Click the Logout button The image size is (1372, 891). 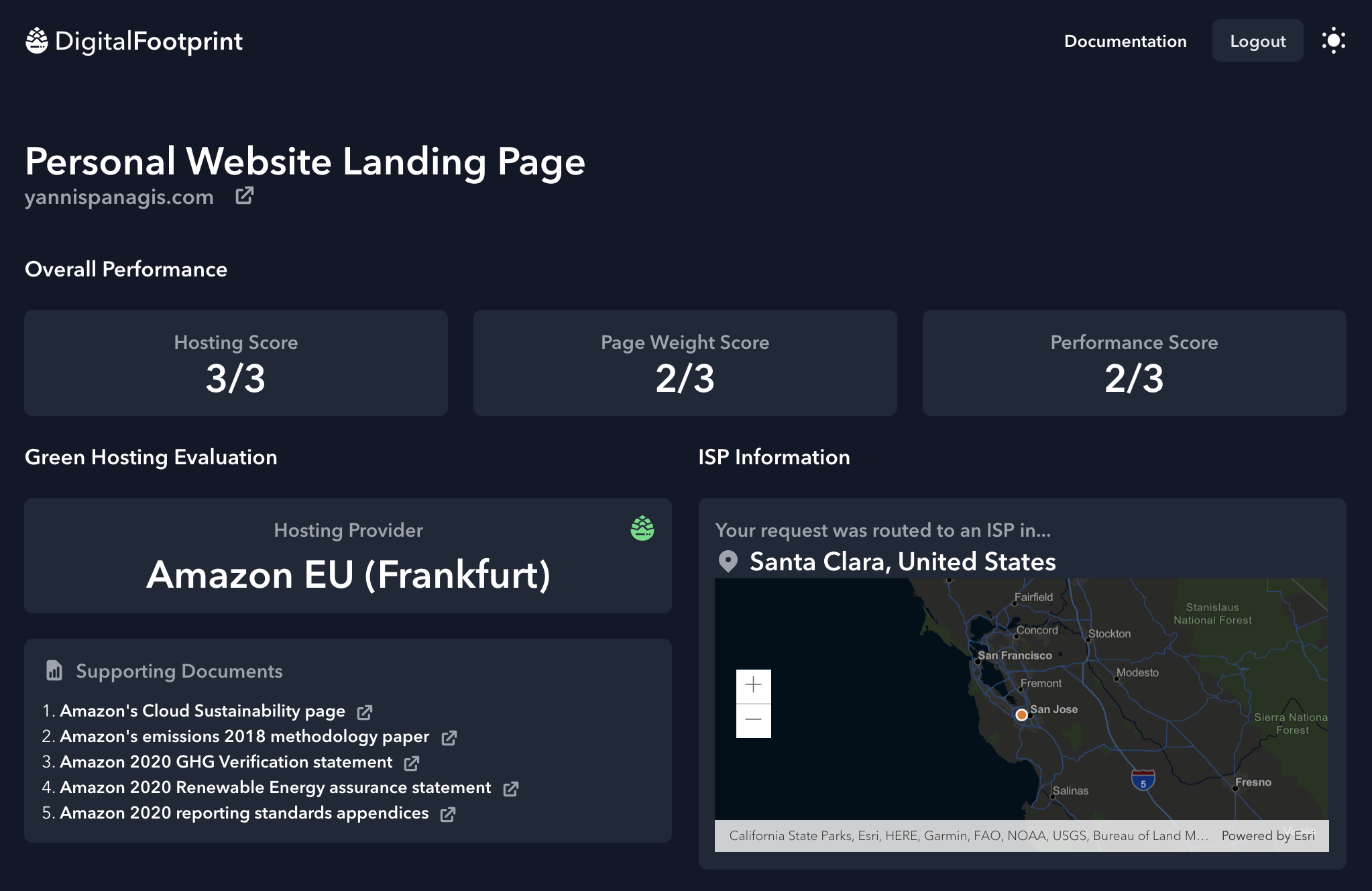click(1257, 40)
